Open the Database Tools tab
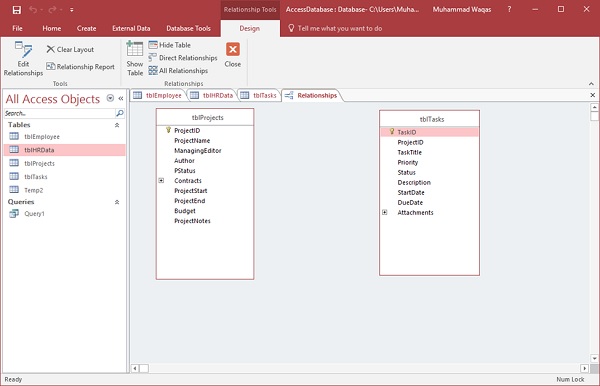The height and width of the screenshot is (386, 600). [188, 28]
